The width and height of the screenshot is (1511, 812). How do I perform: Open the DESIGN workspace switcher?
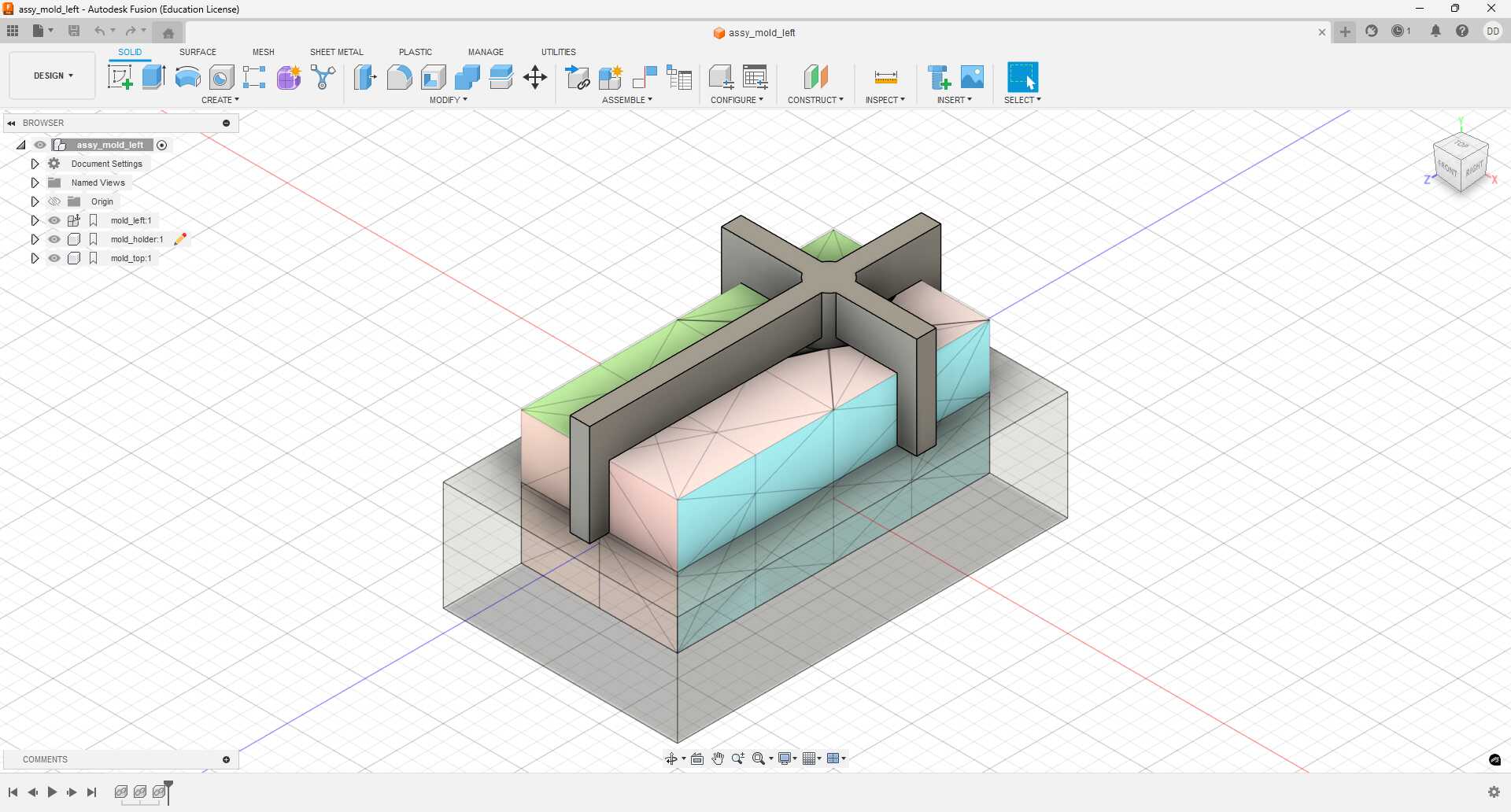[51, 76]
